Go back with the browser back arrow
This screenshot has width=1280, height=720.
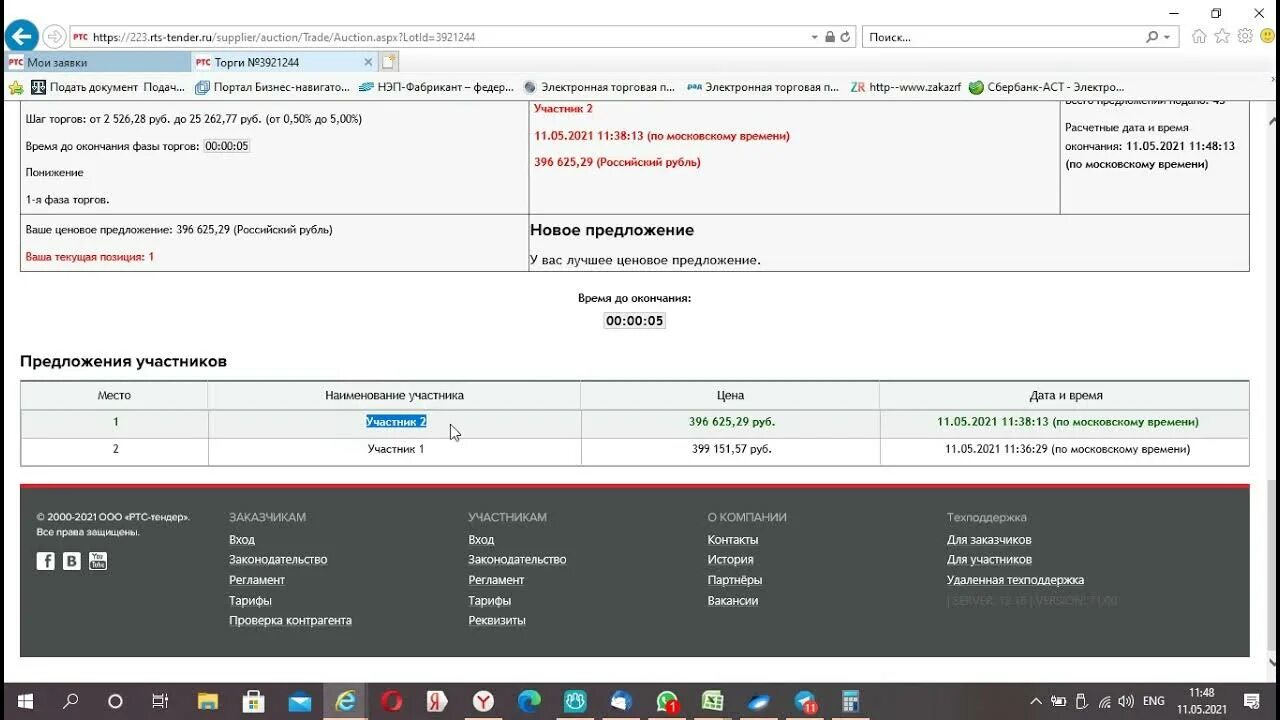21,37
